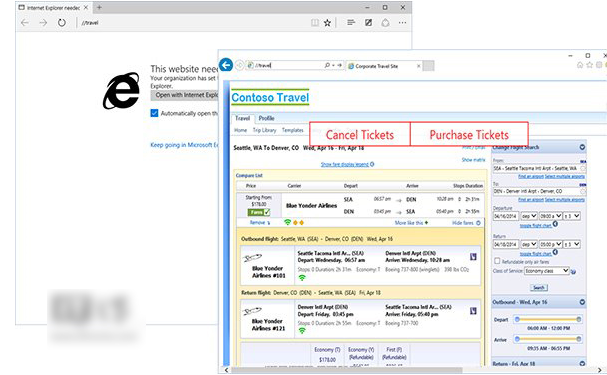
Task: Click the IE new tab button
Action: (428, 66)
